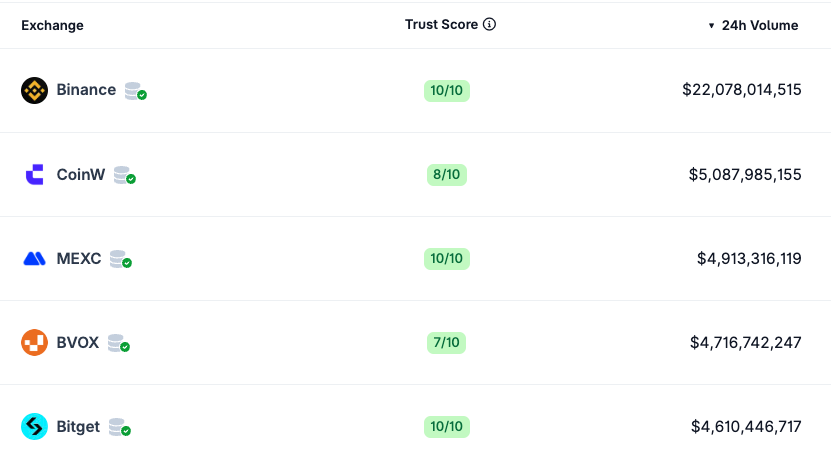Image resolution: width=831 pixels, height=466 pixels.
Task: Click CoinW's proof of reserves coin icon
Action: tap(124, 175)
